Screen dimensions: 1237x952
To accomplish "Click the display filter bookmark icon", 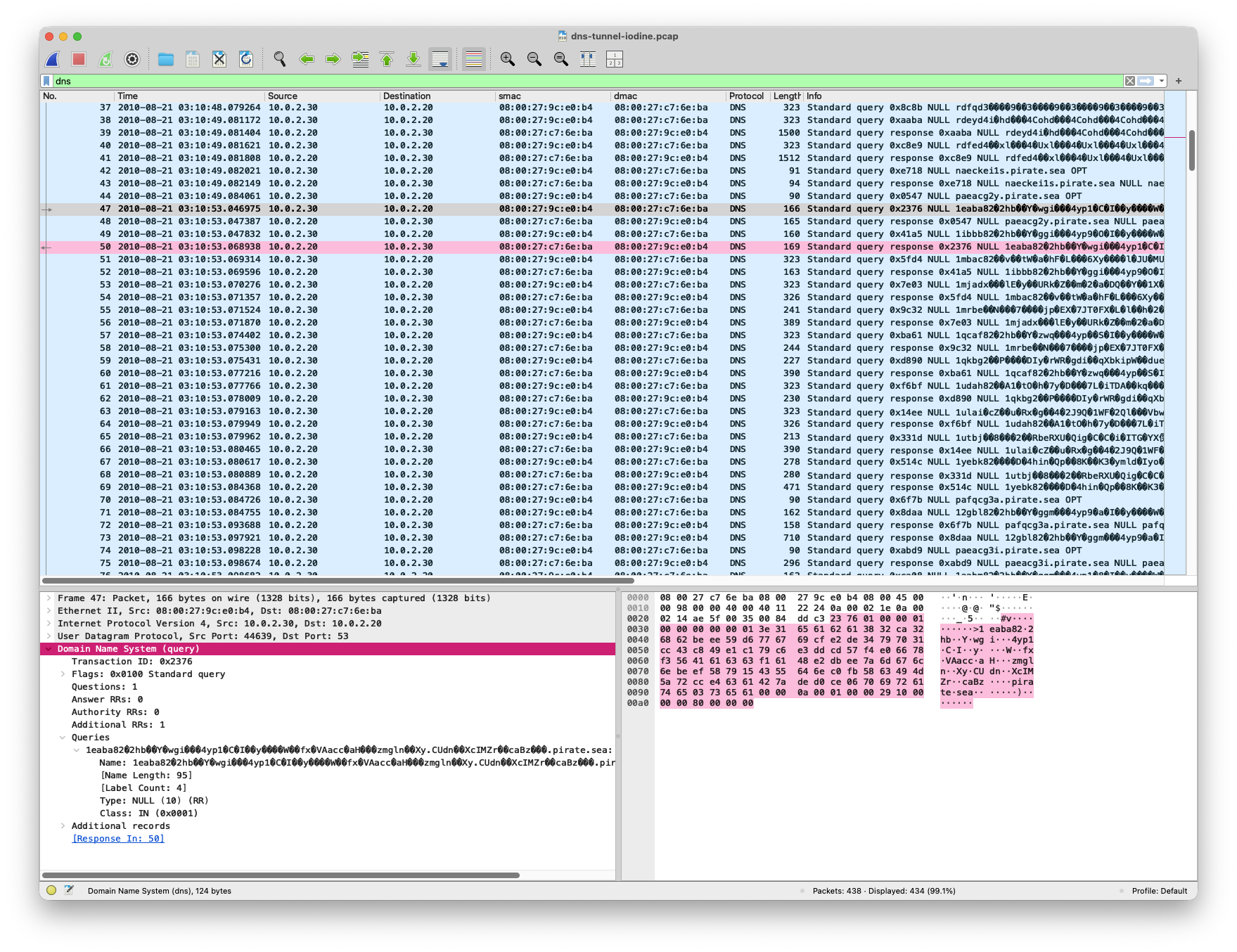I will [x=47, y=81].
